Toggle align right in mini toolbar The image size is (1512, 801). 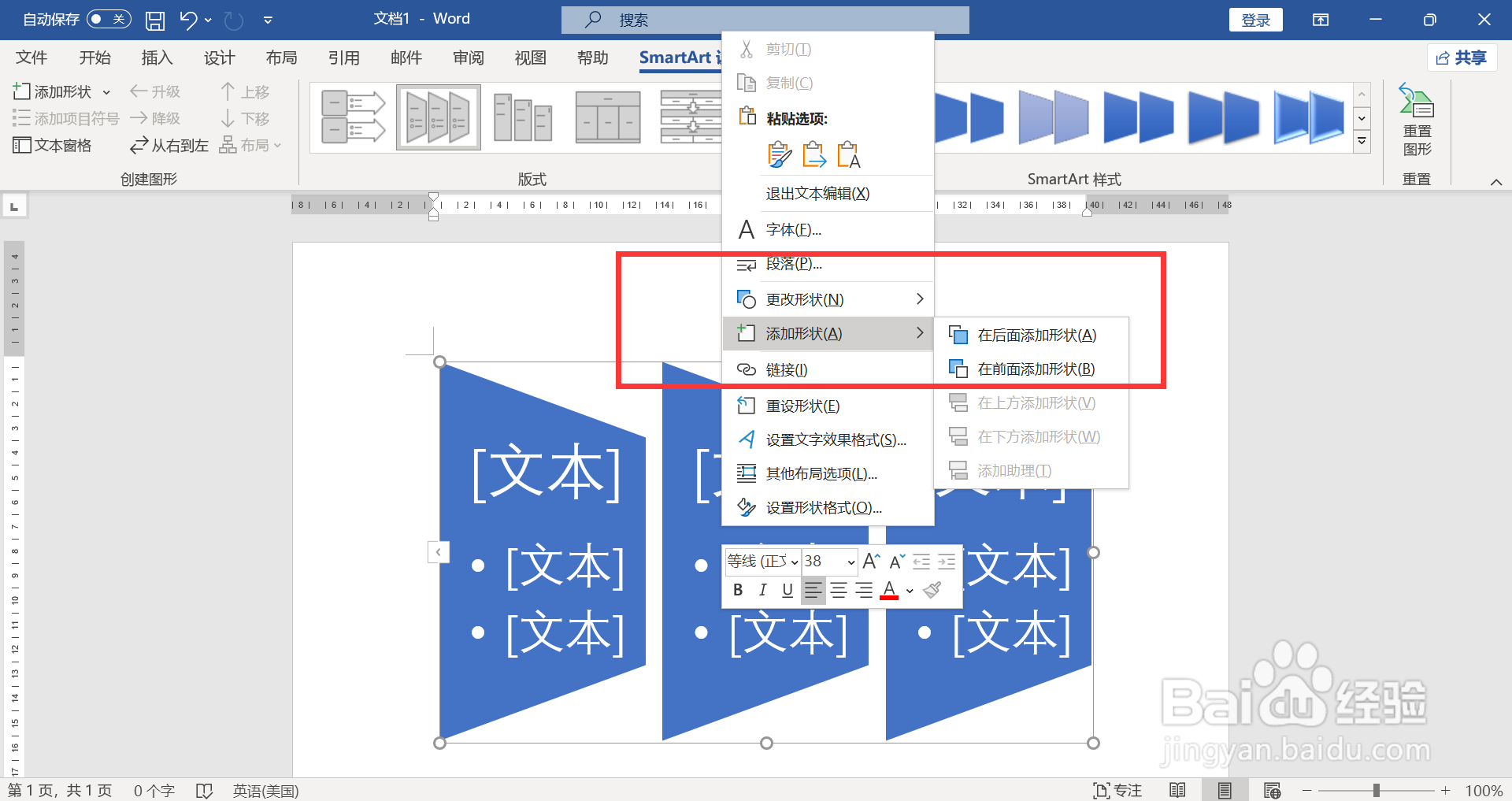864,590
